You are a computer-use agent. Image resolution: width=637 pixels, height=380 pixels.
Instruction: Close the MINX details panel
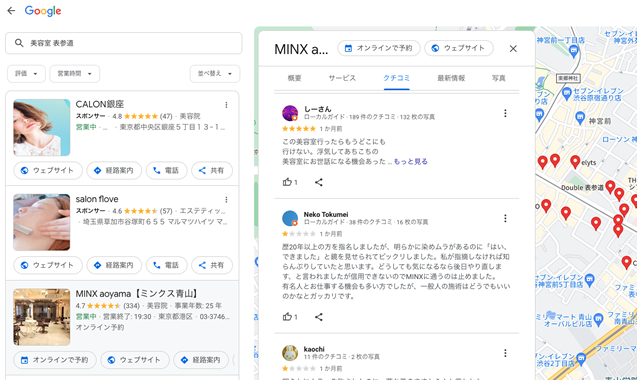coord(513,49)
